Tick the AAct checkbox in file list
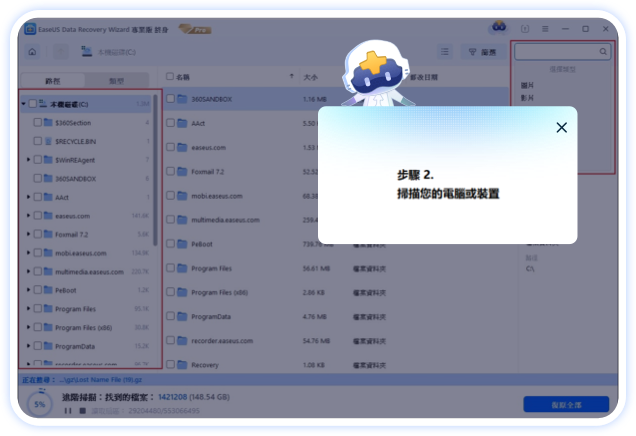This screenshot has height=436, width=636. click(x=169, y=123)
